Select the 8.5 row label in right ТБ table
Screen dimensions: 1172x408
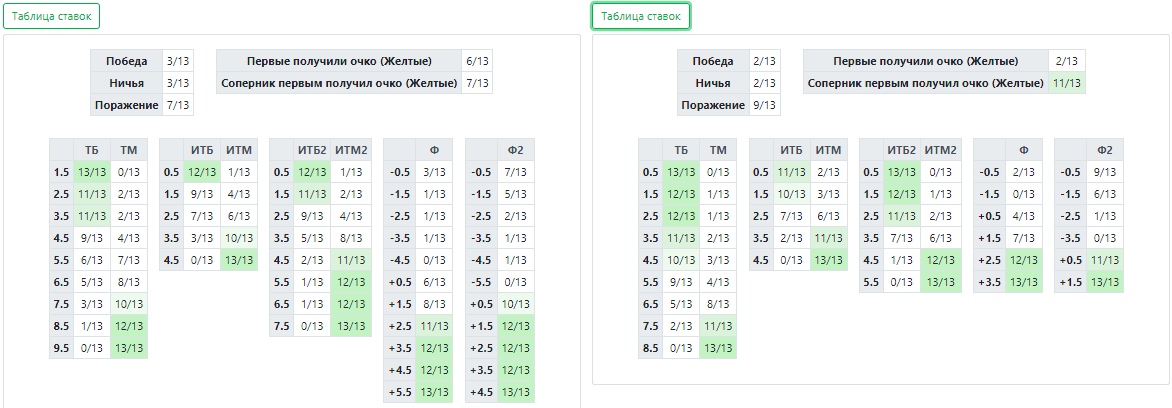(x=649, y=348)
